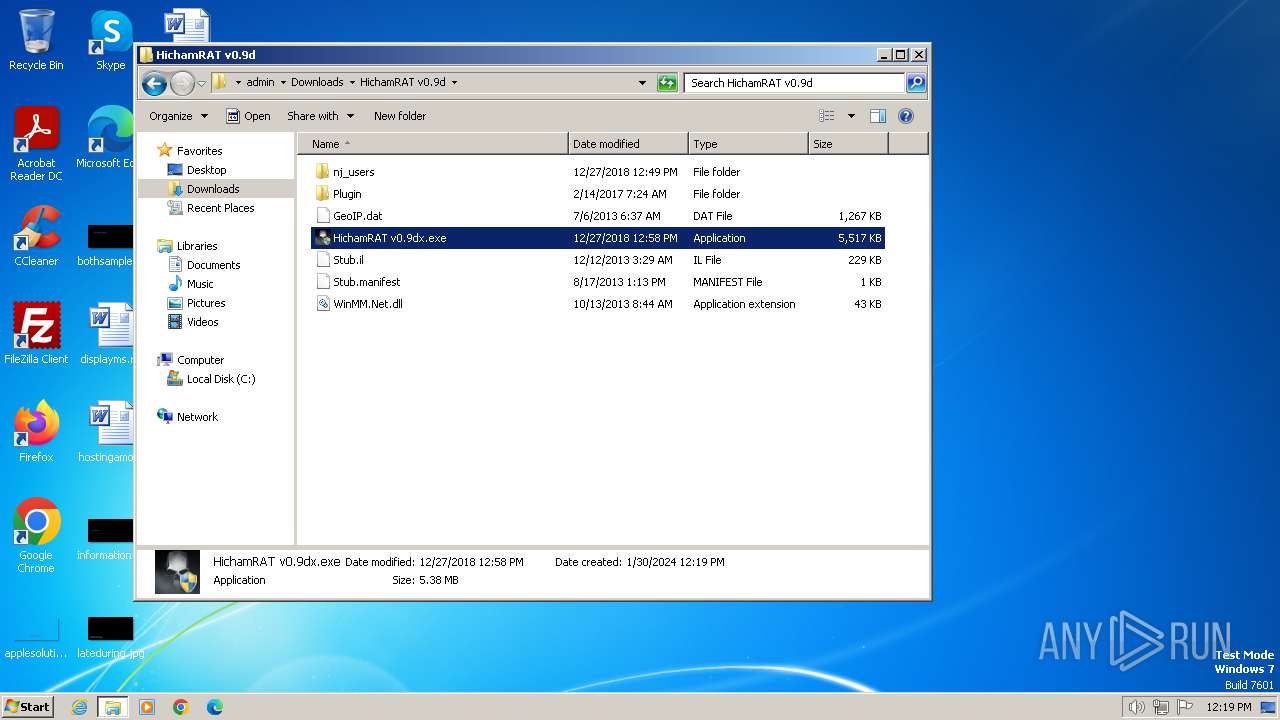This screenshot has height=720, width=1280.
Task: Sort by the Name column header
Action: [x=433, y=144]
